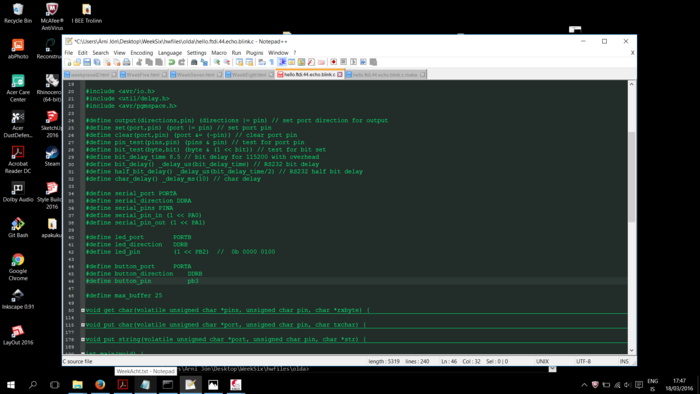This screenshot has width=700, height=394.
Task: Click the Copy toolbar icon
Action: click(149, 62)
